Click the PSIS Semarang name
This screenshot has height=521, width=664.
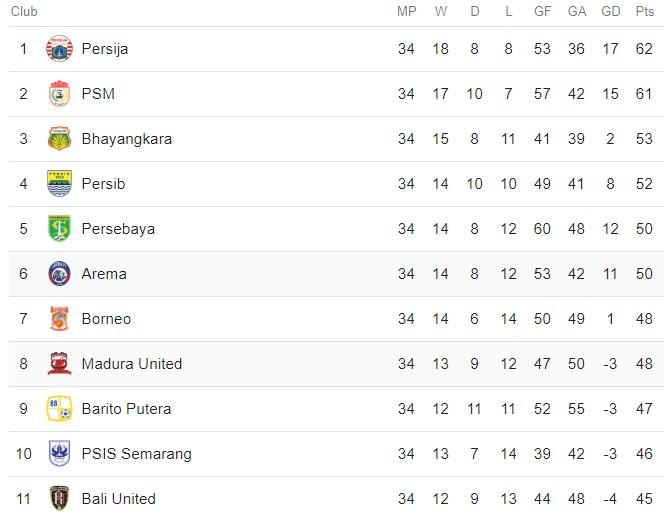(x=136, y=454)
